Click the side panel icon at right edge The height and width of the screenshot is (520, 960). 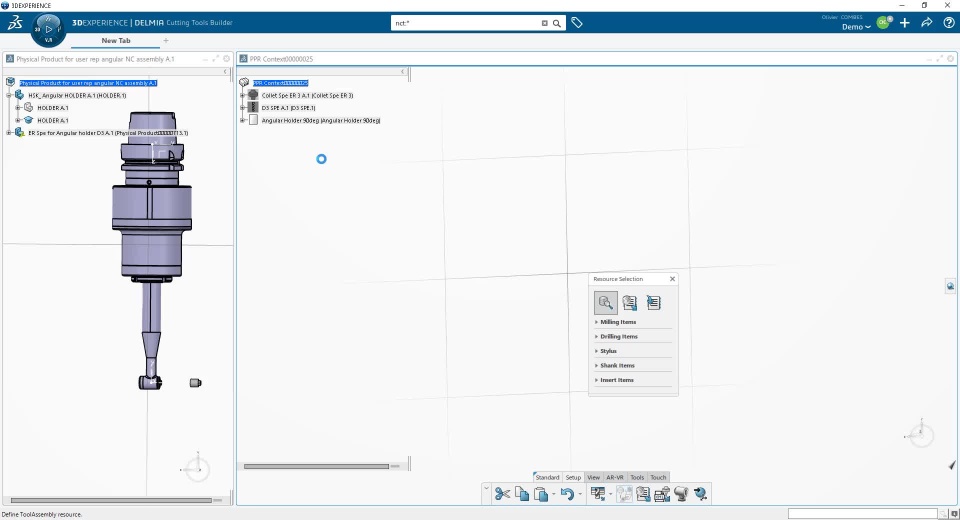pos(950,286)
